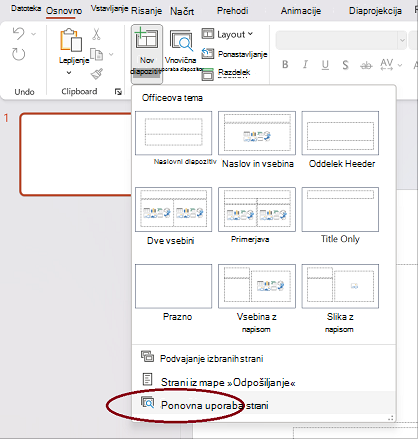The width and height of the screenshot is (418, 439).
Task: Open the Clipboard dialog launcher
Action: (x=118, y=92)
